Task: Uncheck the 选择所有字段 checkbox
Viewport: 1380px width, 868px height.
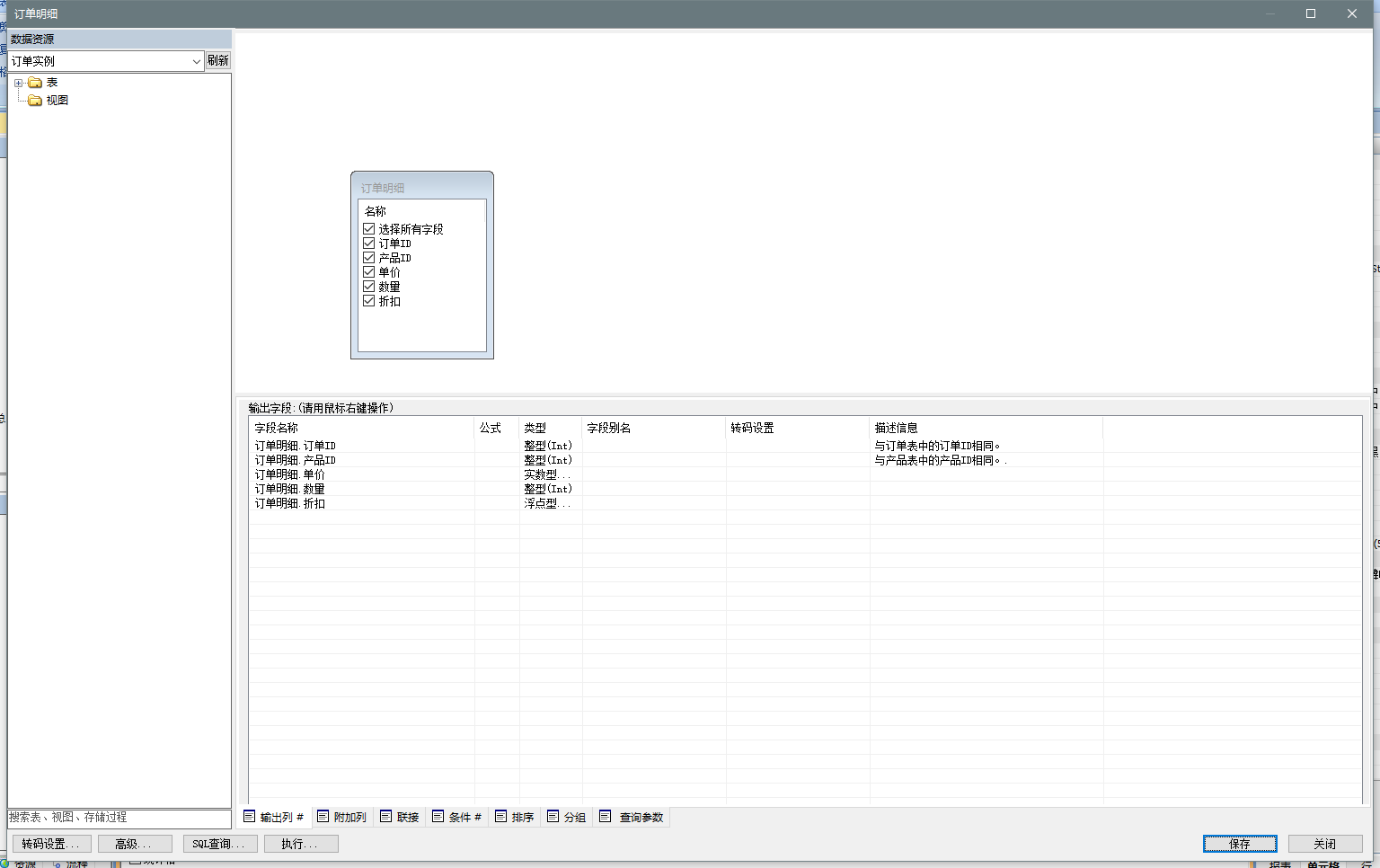Action: tap(368, 229)
